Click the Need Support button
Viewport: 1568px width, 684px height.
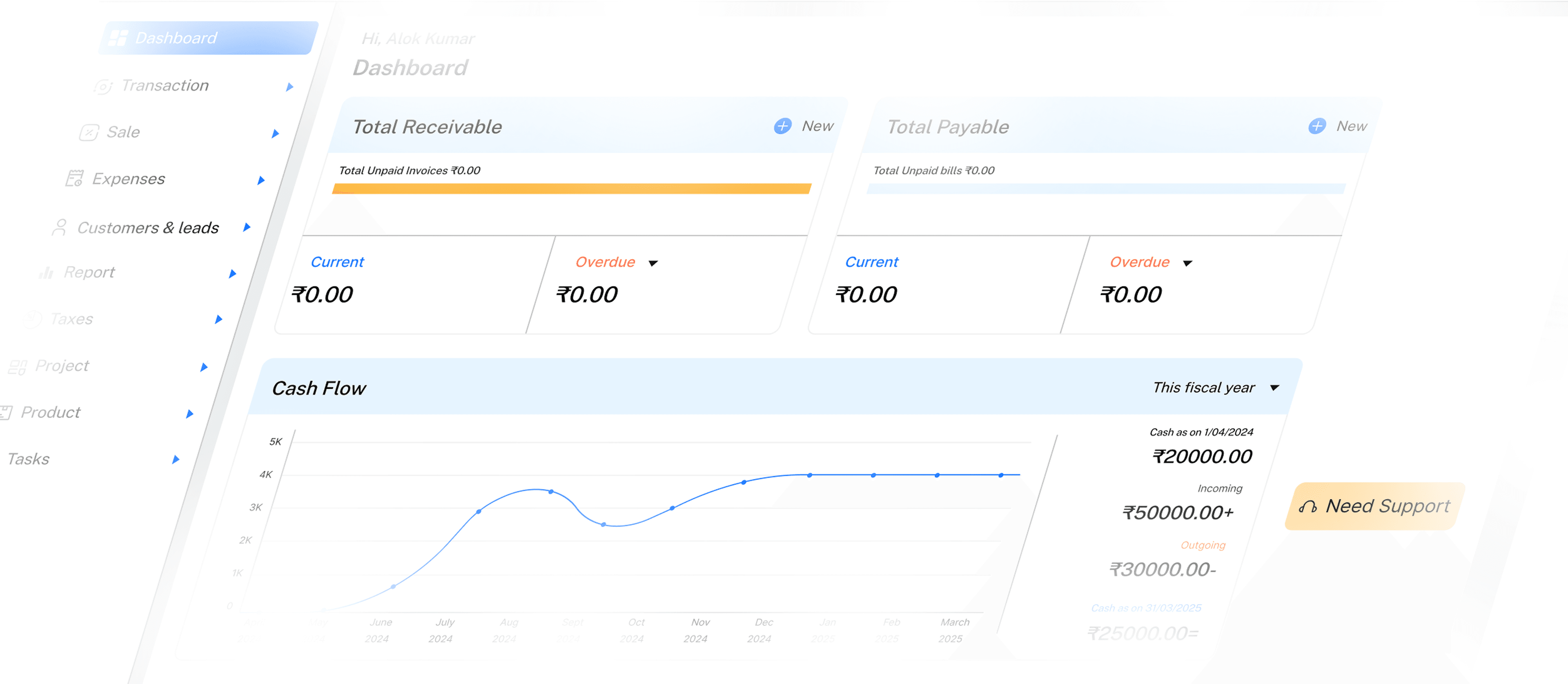[x=1374, y=506]
